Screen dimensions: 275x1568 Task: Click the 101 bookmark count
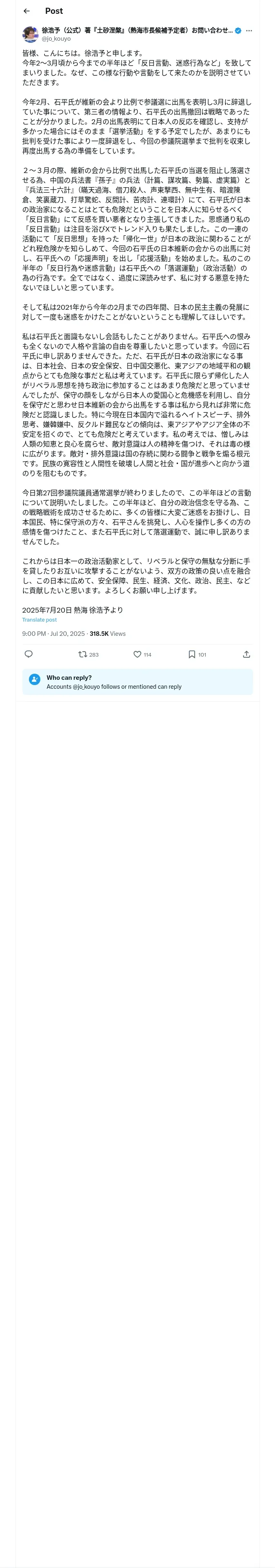(x=202, y=655)
